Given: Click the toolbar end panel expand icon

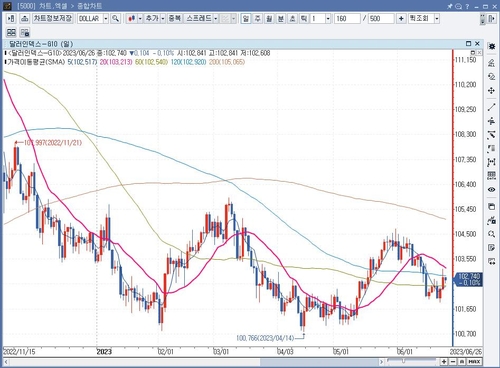Looking at the screenshot, I should tap(492, 19).
